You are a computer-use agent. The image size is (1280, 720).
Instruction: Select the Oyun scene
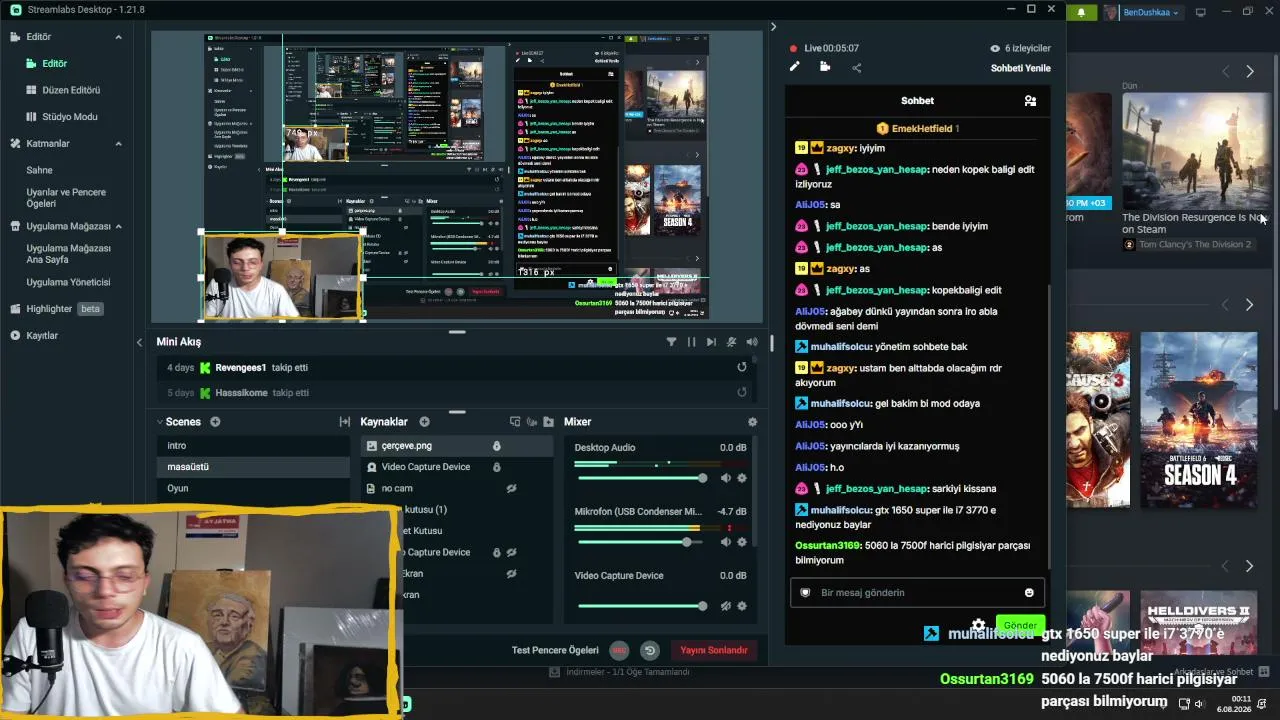[254, 488]
